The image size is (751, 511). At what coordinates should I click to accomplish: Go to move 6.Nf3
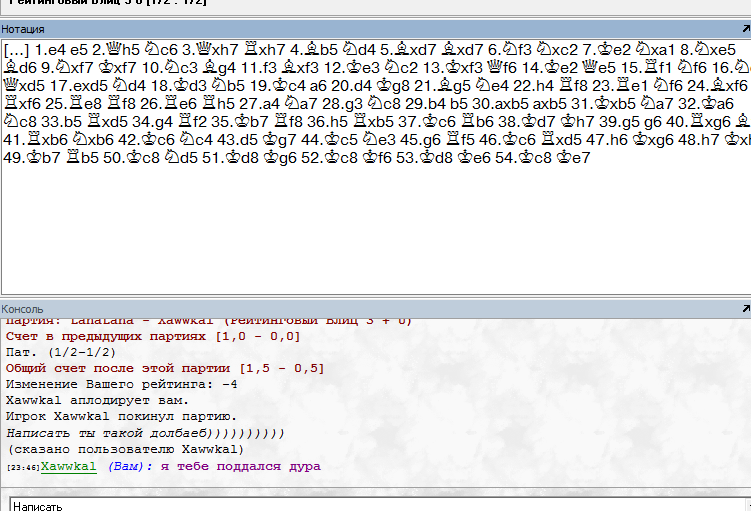click(510, 50)
